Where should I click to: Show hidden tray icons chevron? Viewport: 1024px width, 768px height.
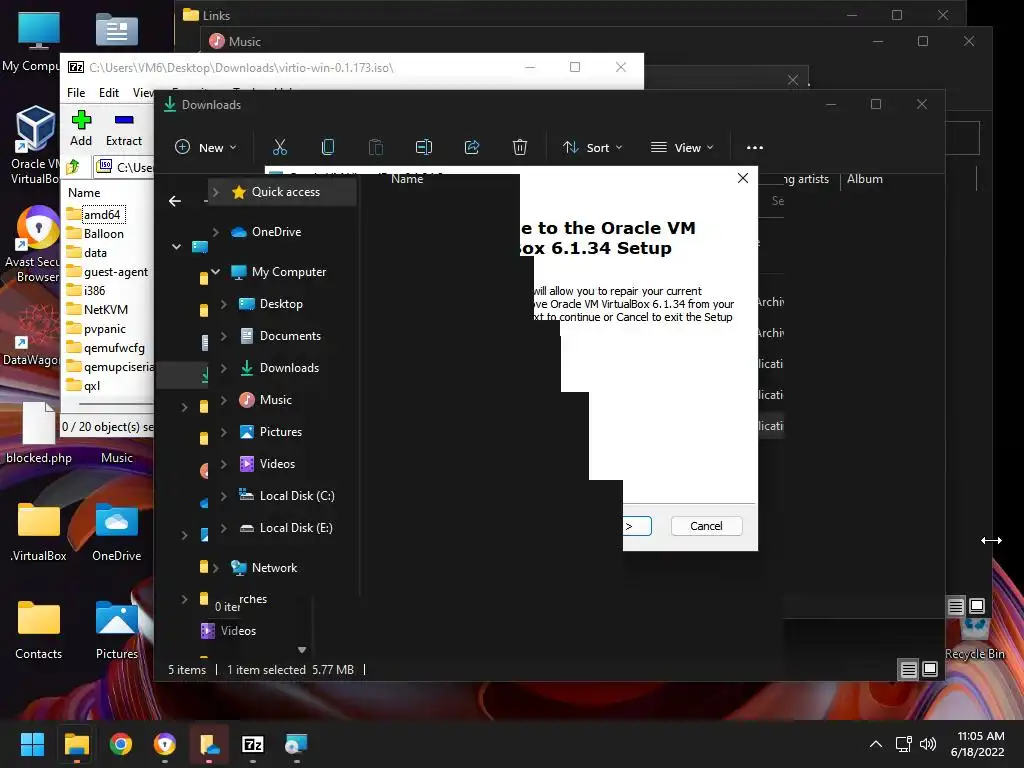point(876,744)
